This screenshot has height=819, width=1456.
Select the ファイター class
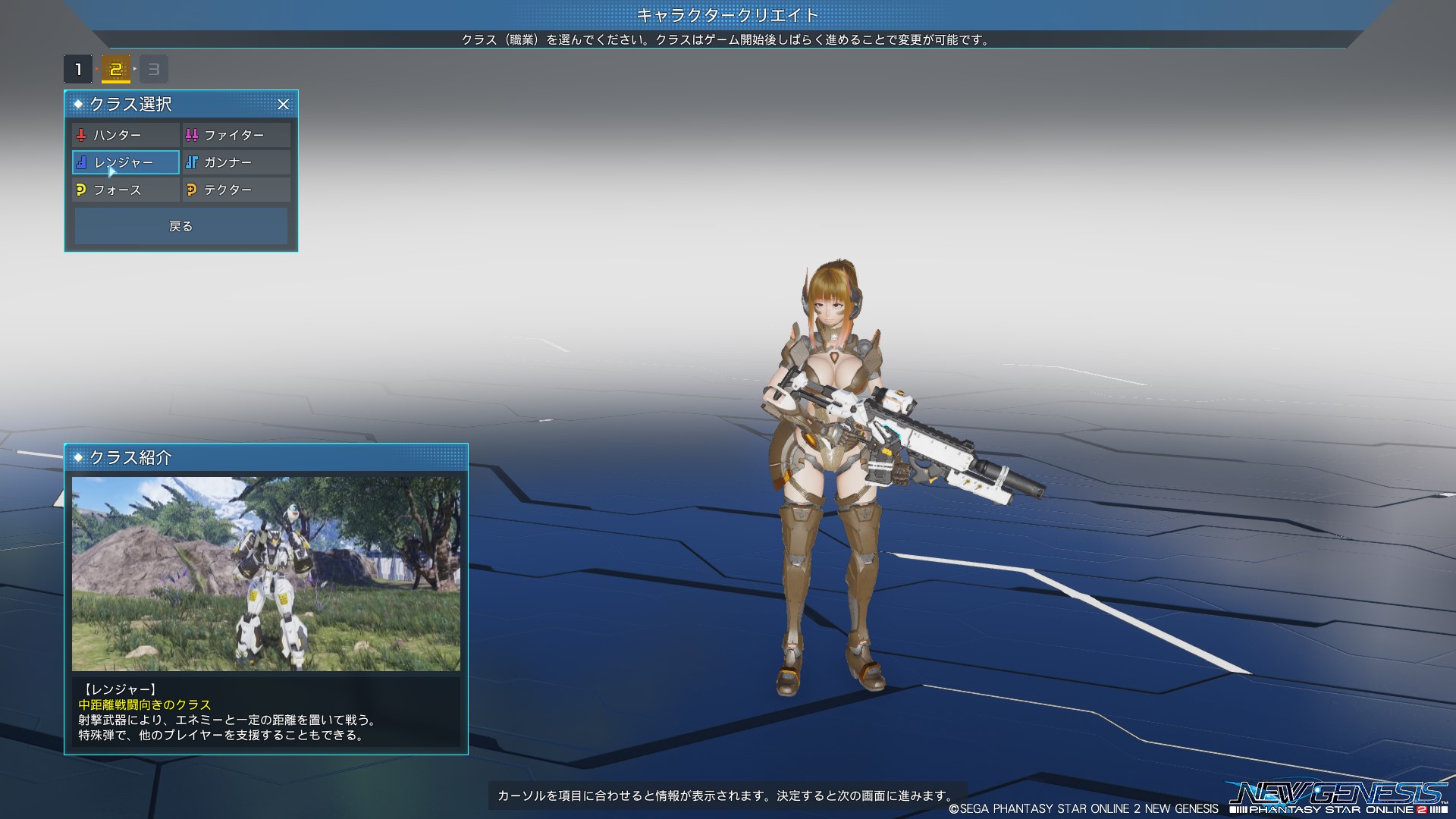pos(237,135)
